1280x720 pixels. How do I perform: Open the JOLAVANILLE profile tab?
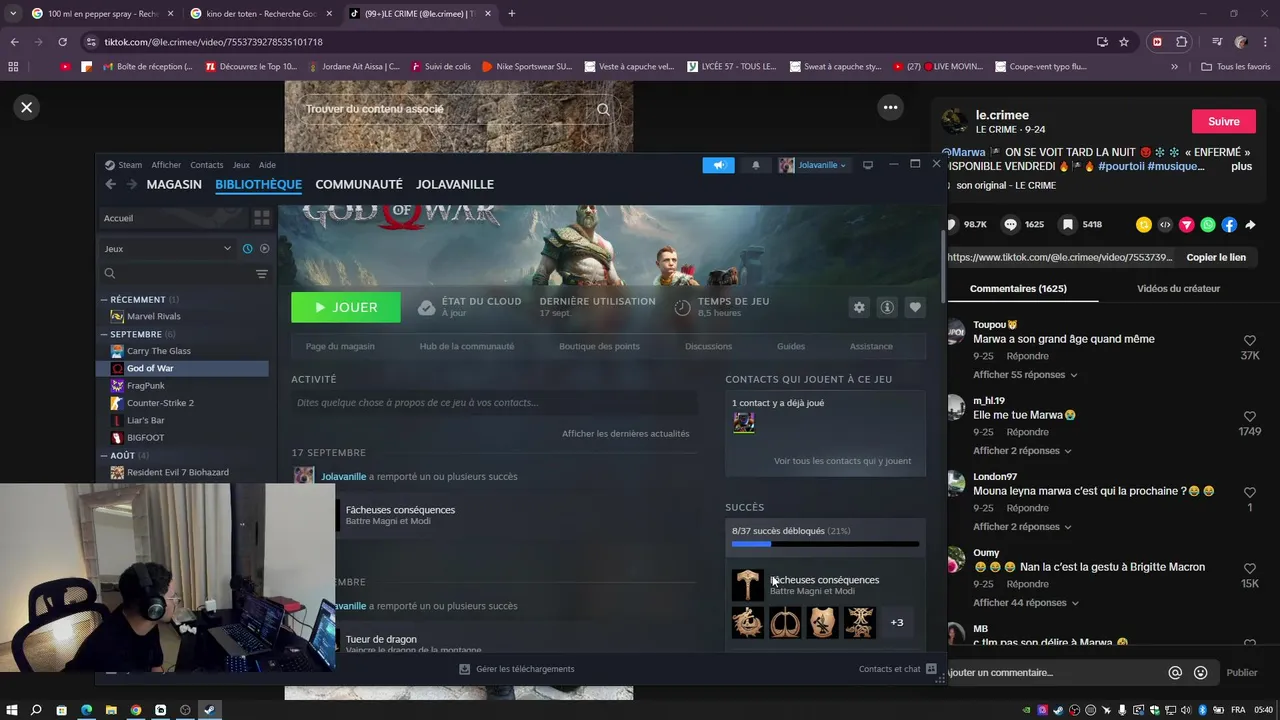click(455, 184)
